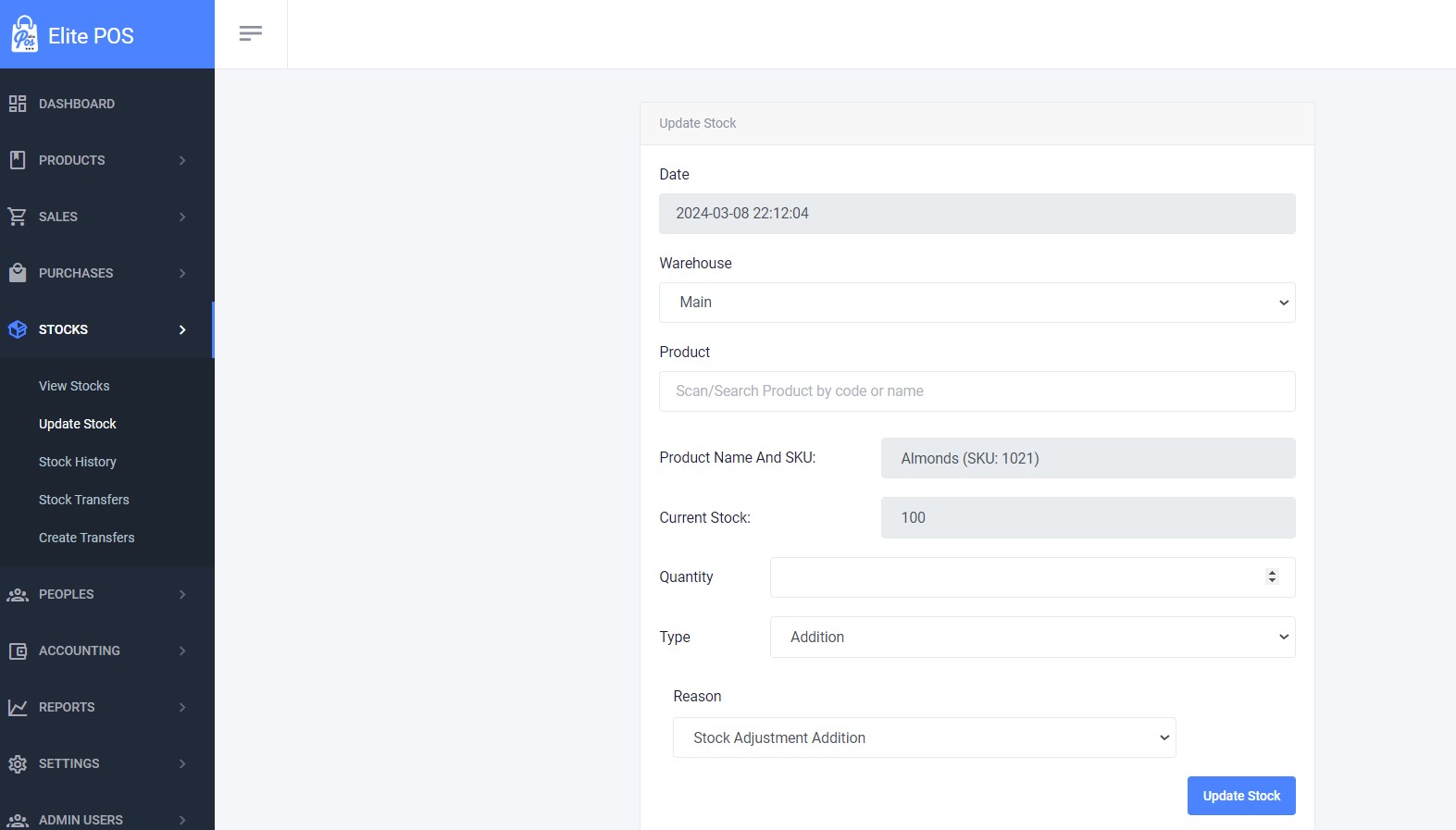Click the Reason field label
Viewport: 1456px width, 830px height.
(x=697, y=696)
